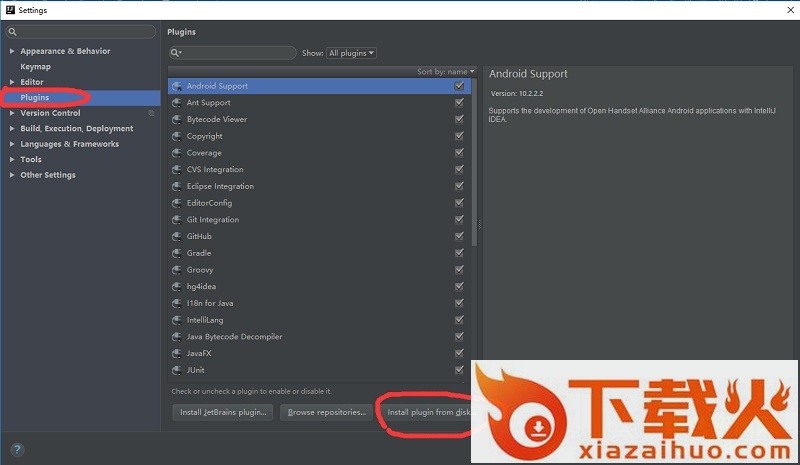Uncheck the Git Integration plugin

pos(459,219)
